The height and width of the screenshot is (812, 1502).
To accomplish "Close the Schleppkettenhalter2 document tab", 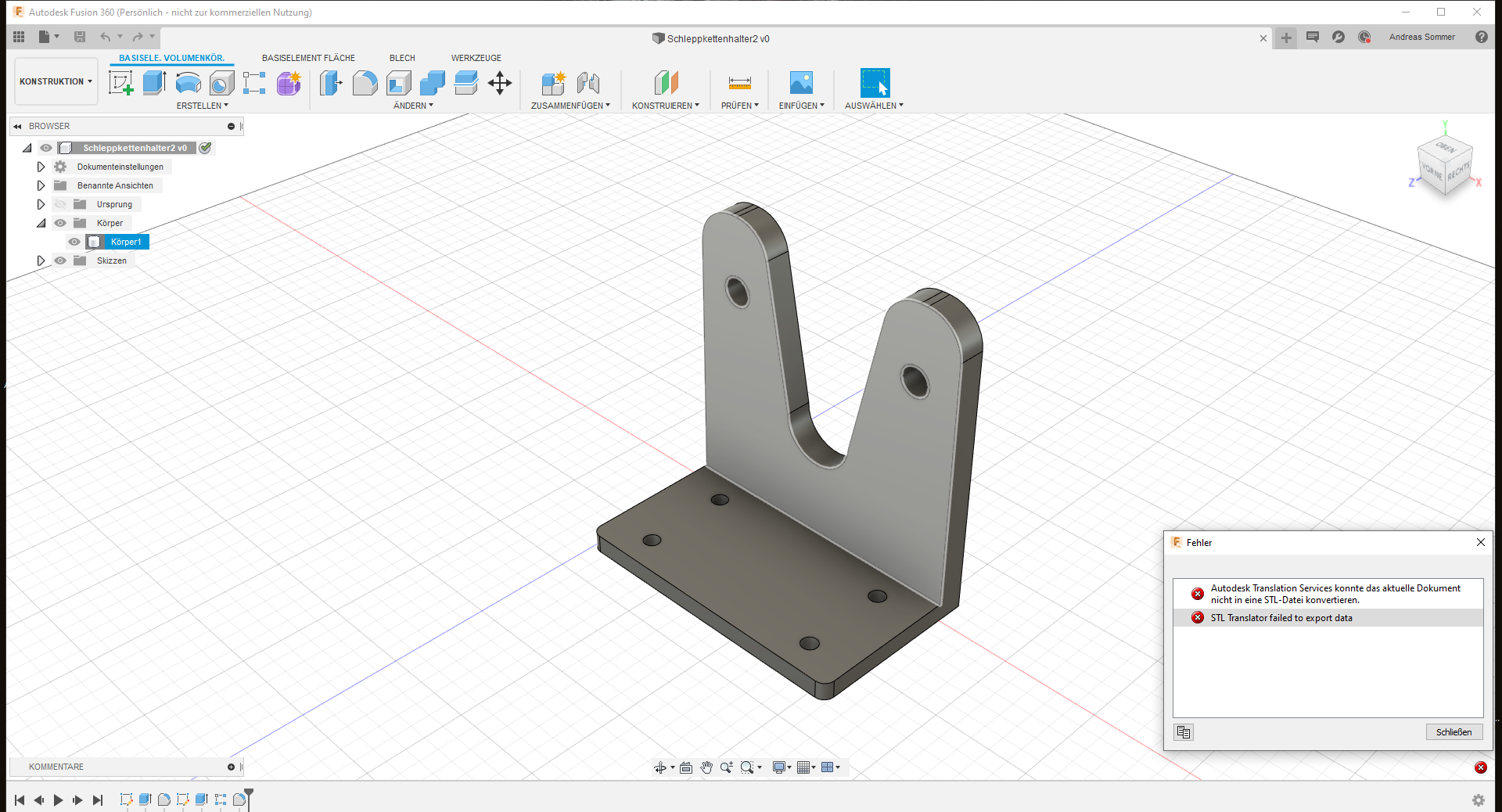I will (x=1263, y=38).
